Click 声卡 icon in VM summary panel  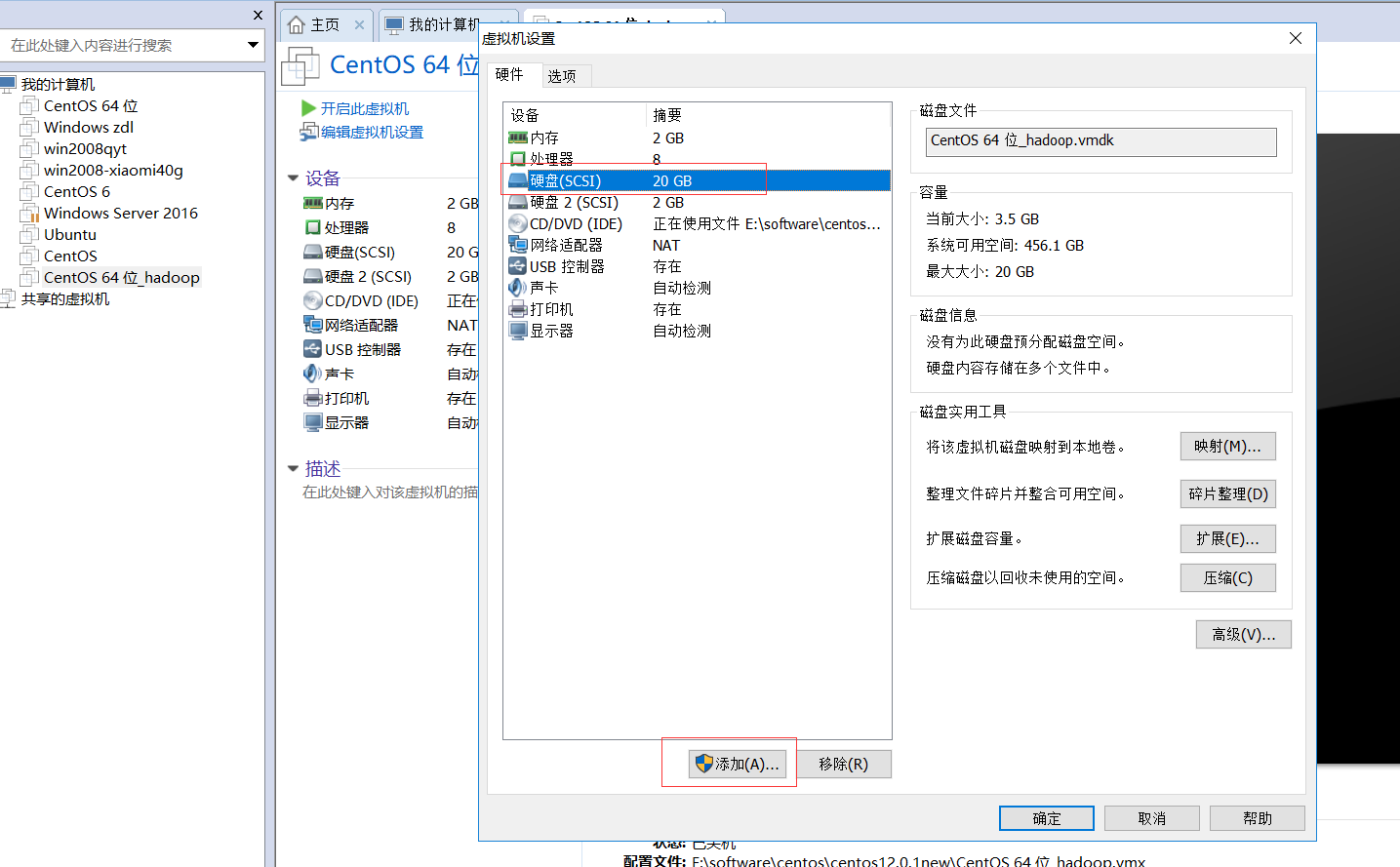312,374
